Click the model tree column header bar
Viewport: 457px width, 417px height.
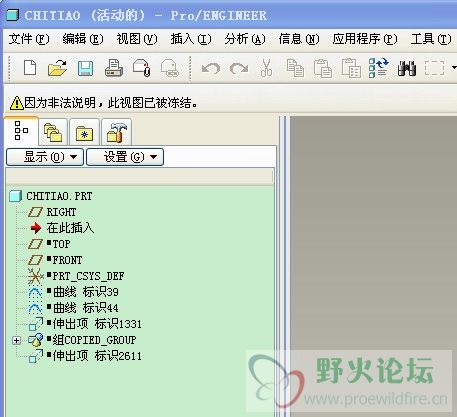coord(140,176)
